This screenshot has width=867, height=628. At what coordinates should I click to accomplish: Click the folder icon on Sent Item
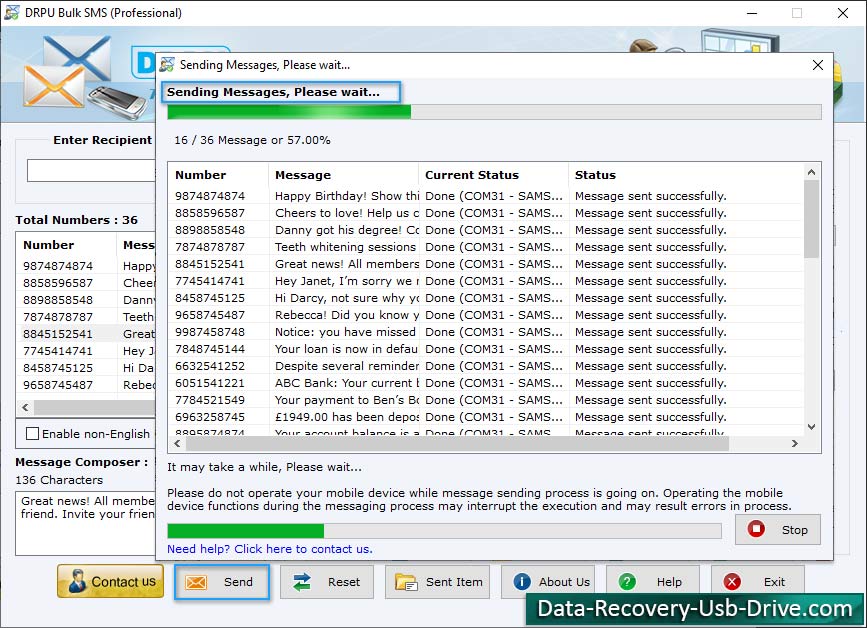tap(406, 583)
